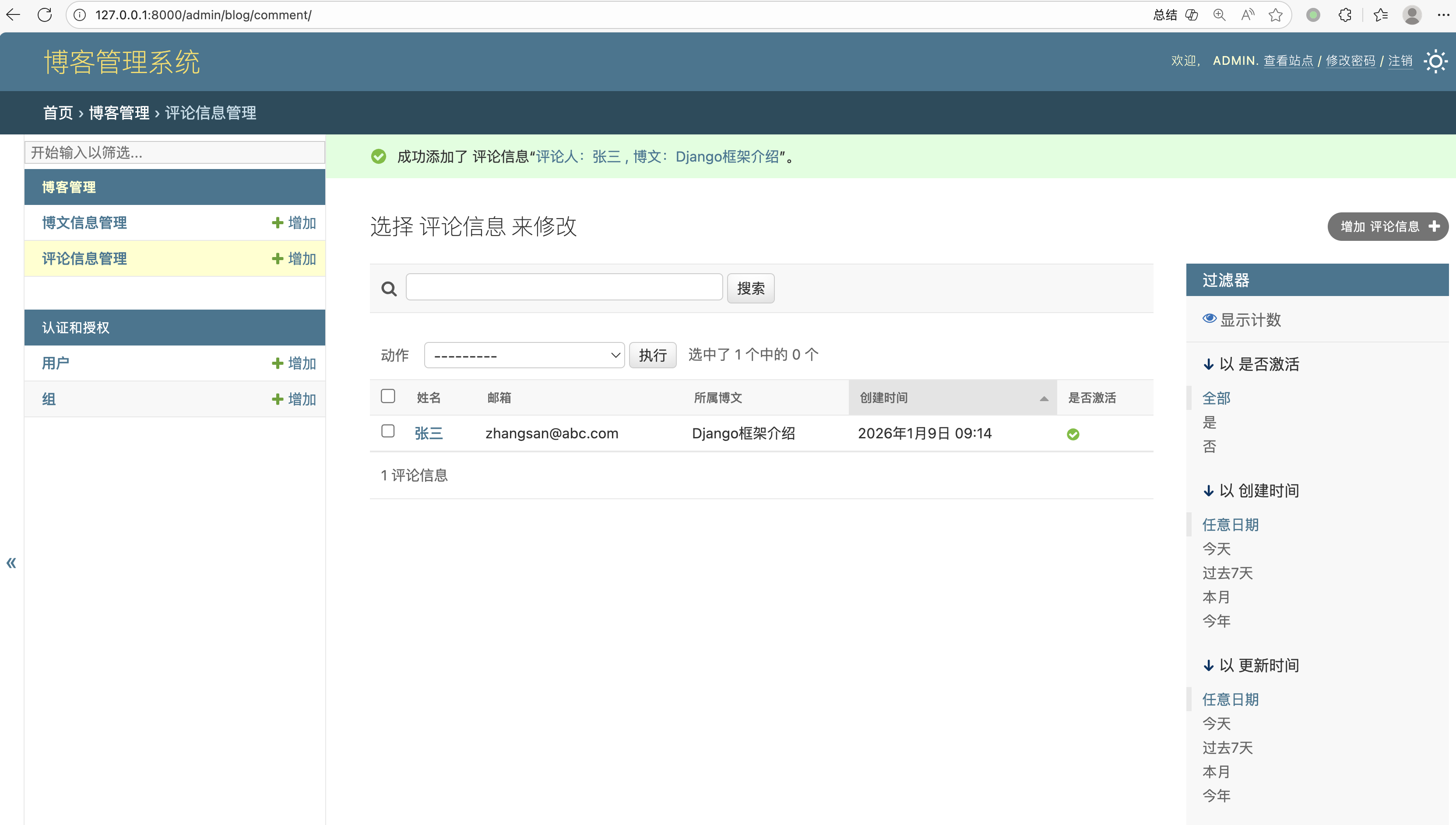Go to 首页 breadcrumb

tap(58, 113)
